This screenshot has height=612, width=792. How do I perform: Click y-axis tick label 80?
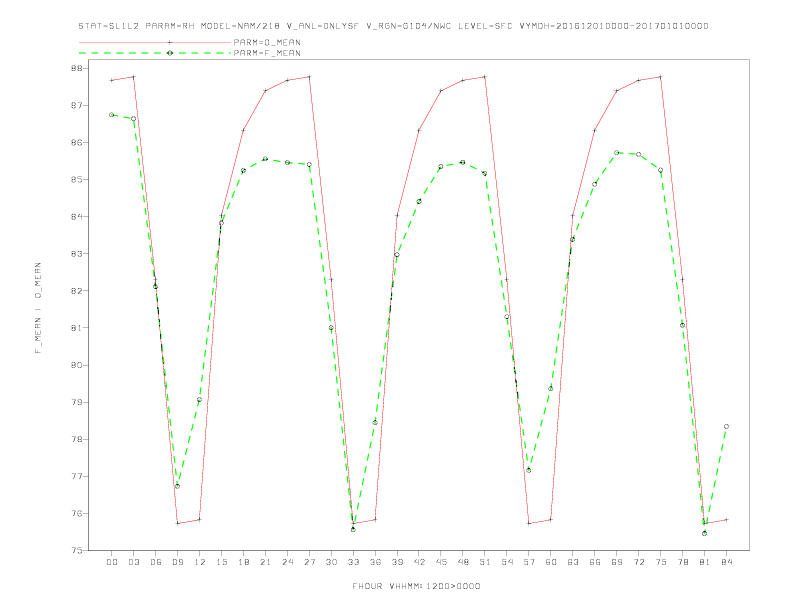click(78, 365)
